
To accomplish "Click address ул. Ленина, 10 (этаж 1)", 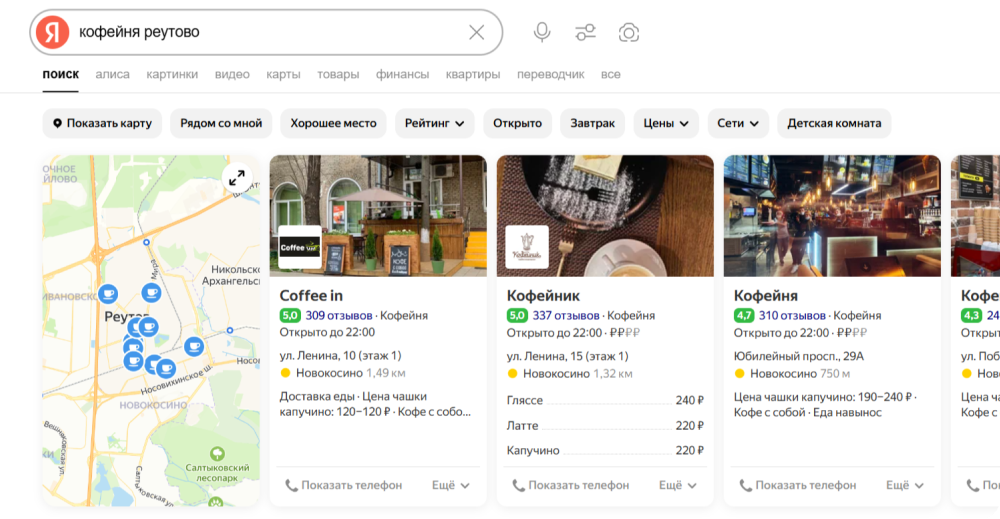I will (x=341, y=356).
